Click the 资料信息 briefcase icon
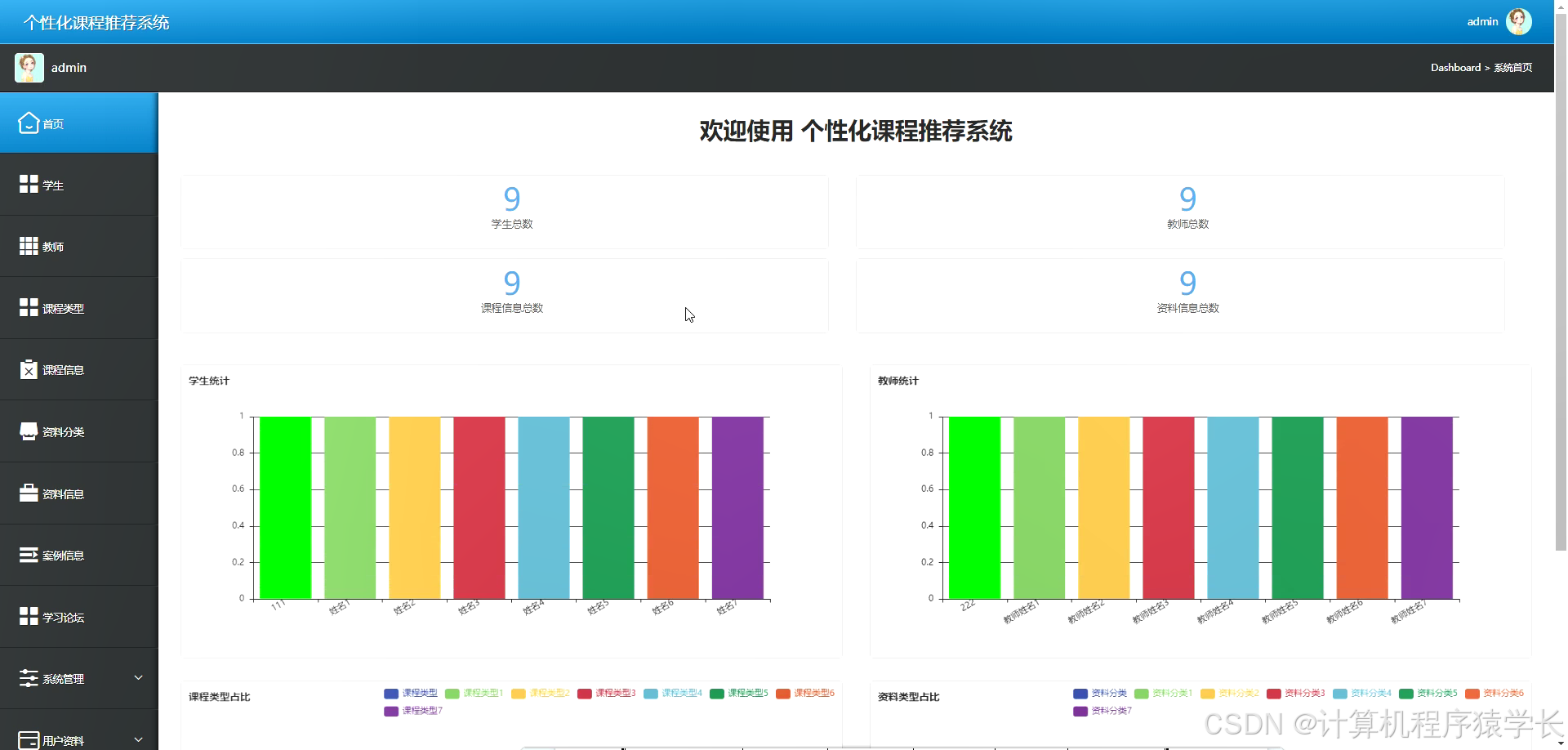This screenshot has width=1568, height=750. tap(29, 493)
